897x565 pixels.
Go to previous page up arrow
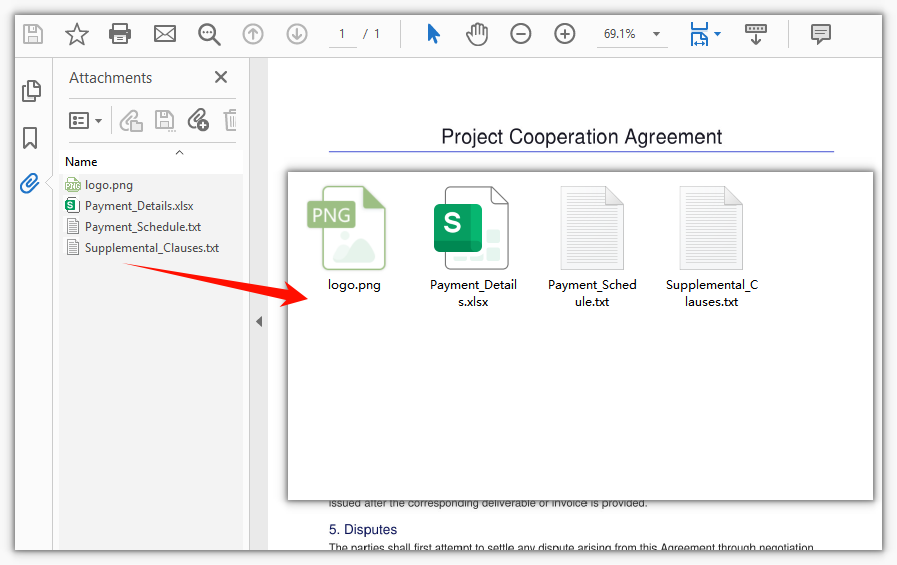point(253,34)
